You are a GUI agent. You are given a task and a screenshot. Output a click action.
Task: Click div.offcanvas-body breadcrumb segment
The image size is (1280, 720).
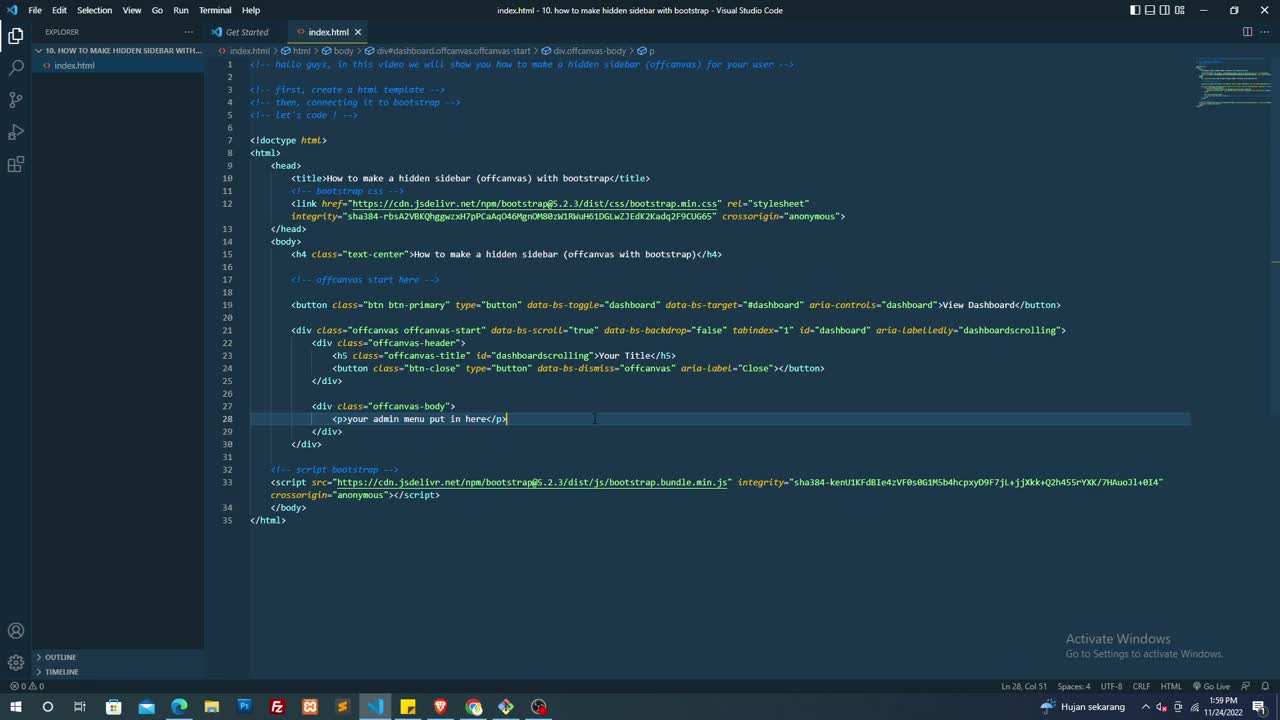click(x=585, y=50)
